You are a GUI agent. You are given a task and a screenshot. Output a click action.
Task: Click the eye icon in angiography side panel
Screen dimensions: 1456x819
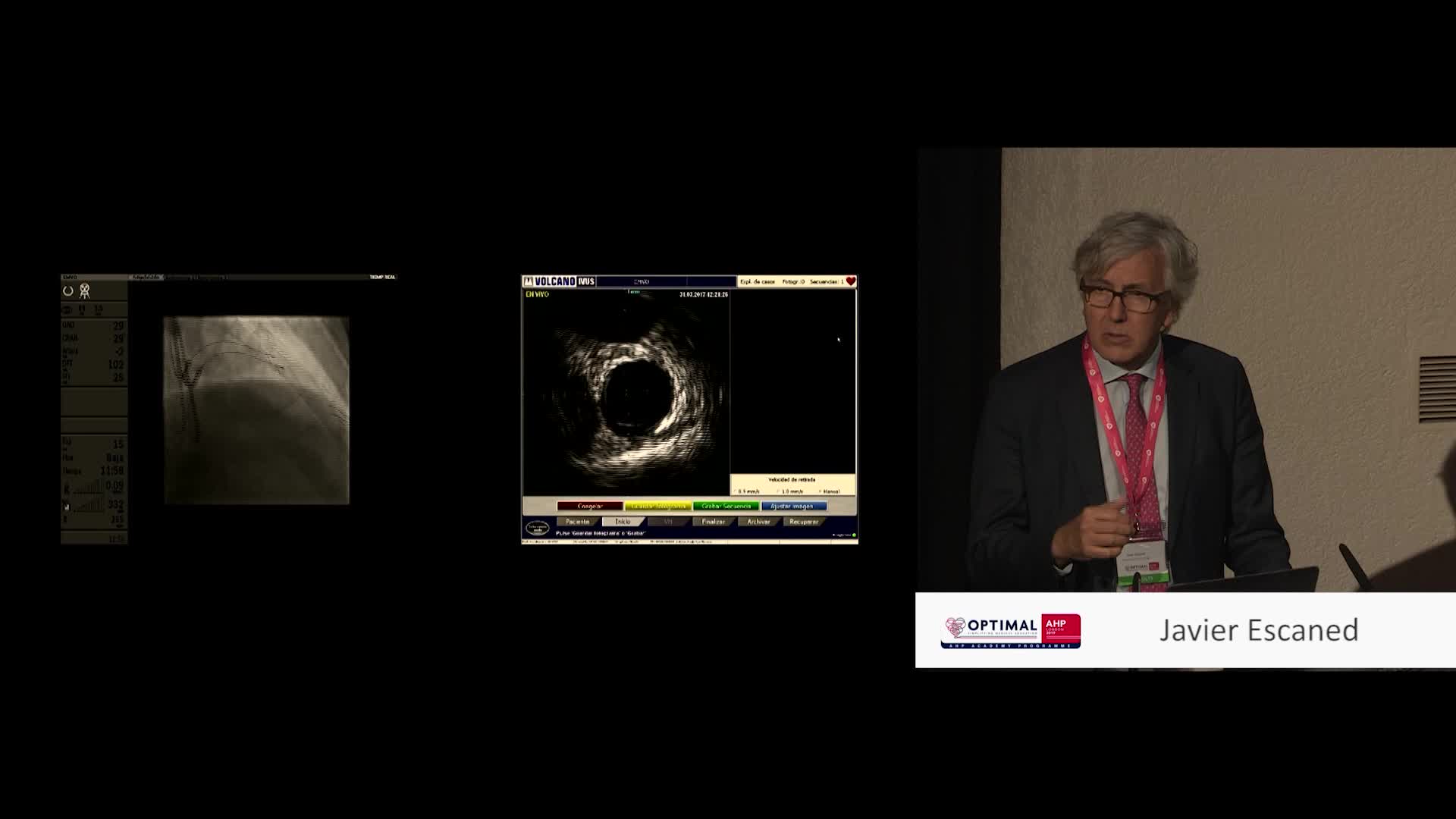pyautogui.click(x=67, y=309)
